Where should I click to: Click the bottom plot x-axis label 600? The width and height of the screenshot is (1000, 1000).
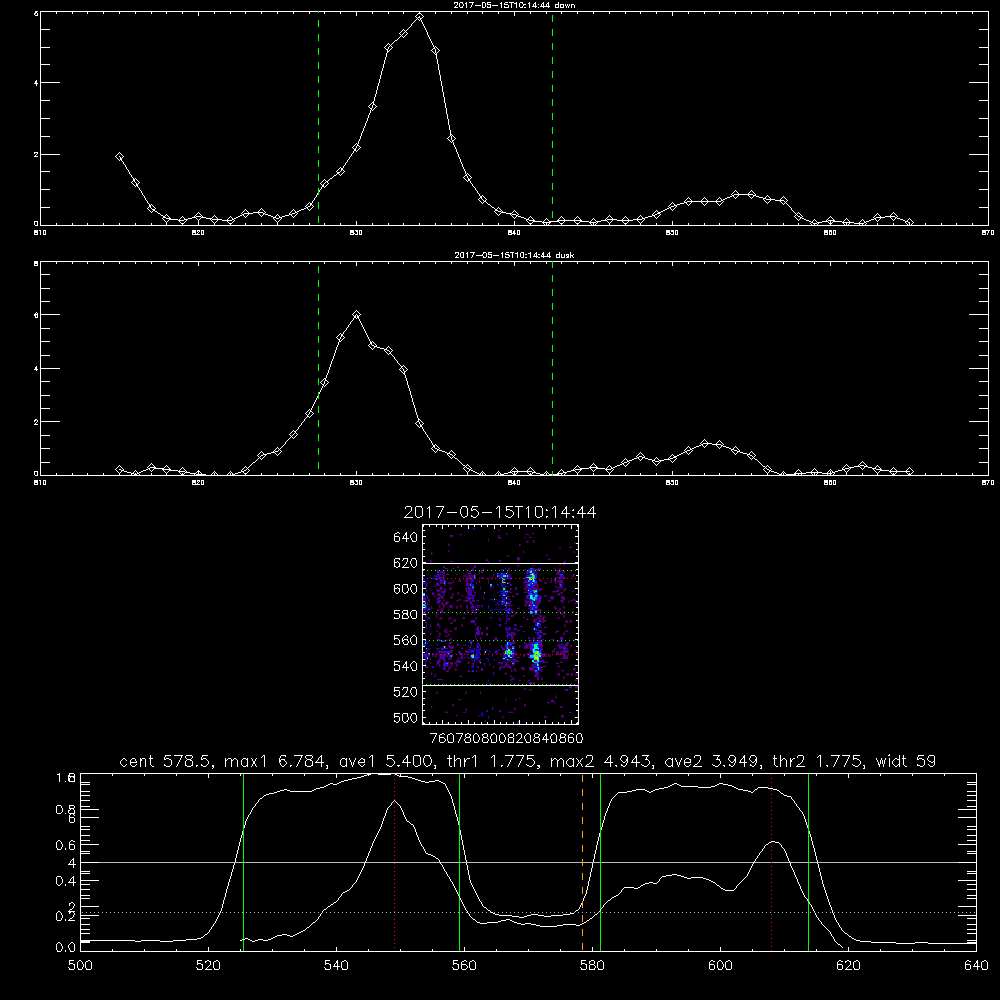720,966
